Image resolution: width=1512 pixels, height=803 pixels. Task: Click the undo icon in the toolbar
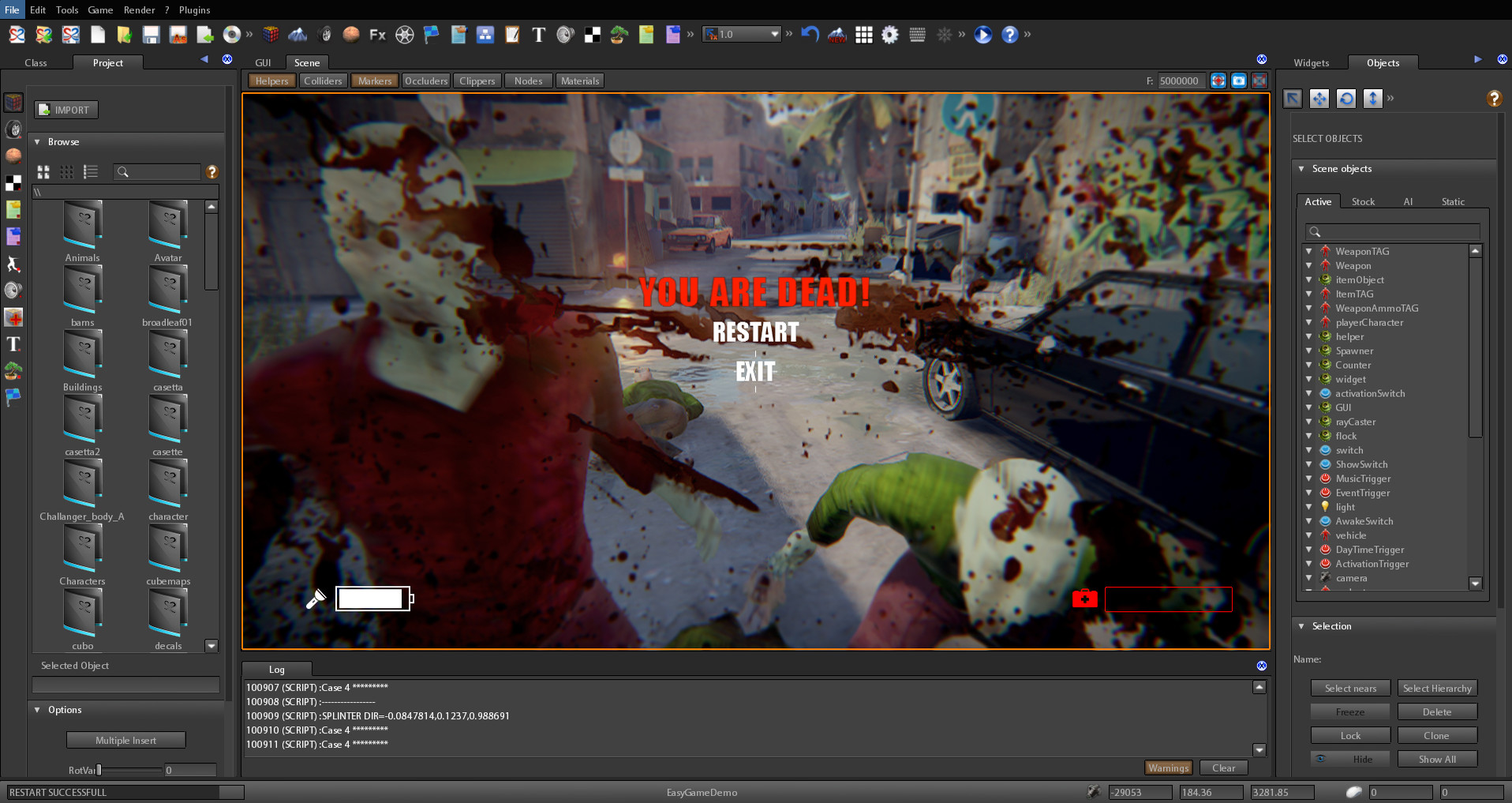coord(809,35)
